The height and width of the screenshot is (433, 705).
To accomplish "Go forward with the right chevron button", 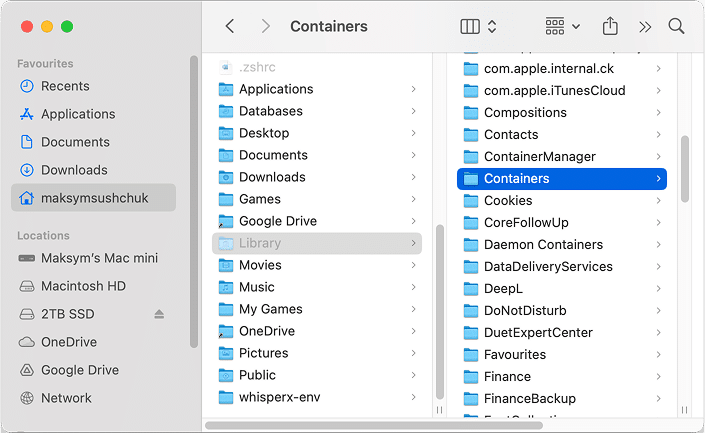I will point(266,26).
